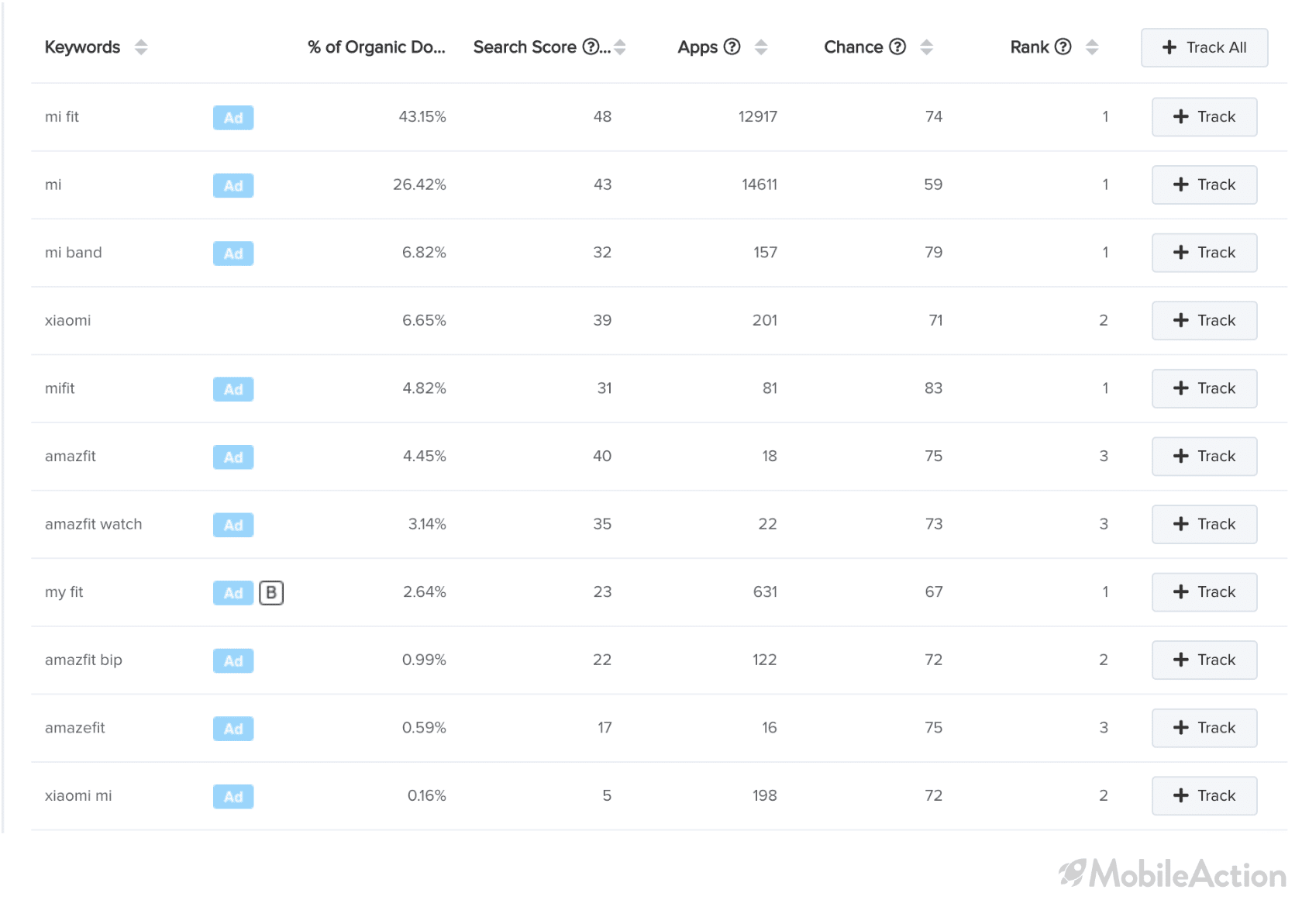Click Apps count 12917
The width and height of the screenshot is (1302, 924).
758,117
